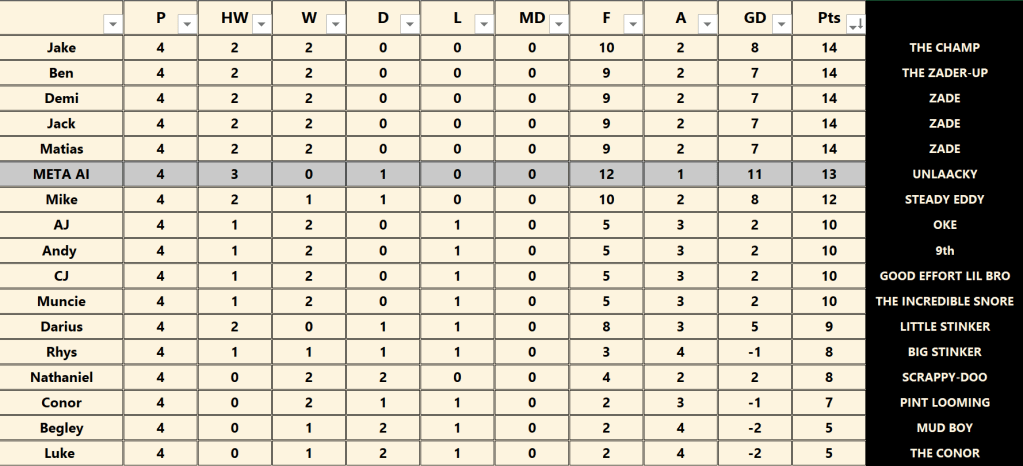
Task: Select the cell containing Jake
Action: [62, 48]
